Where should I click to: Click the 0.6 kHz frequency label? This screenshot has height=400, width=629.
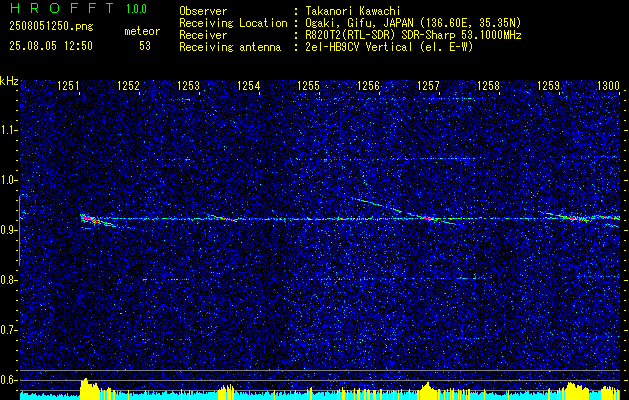click(8, 380)
